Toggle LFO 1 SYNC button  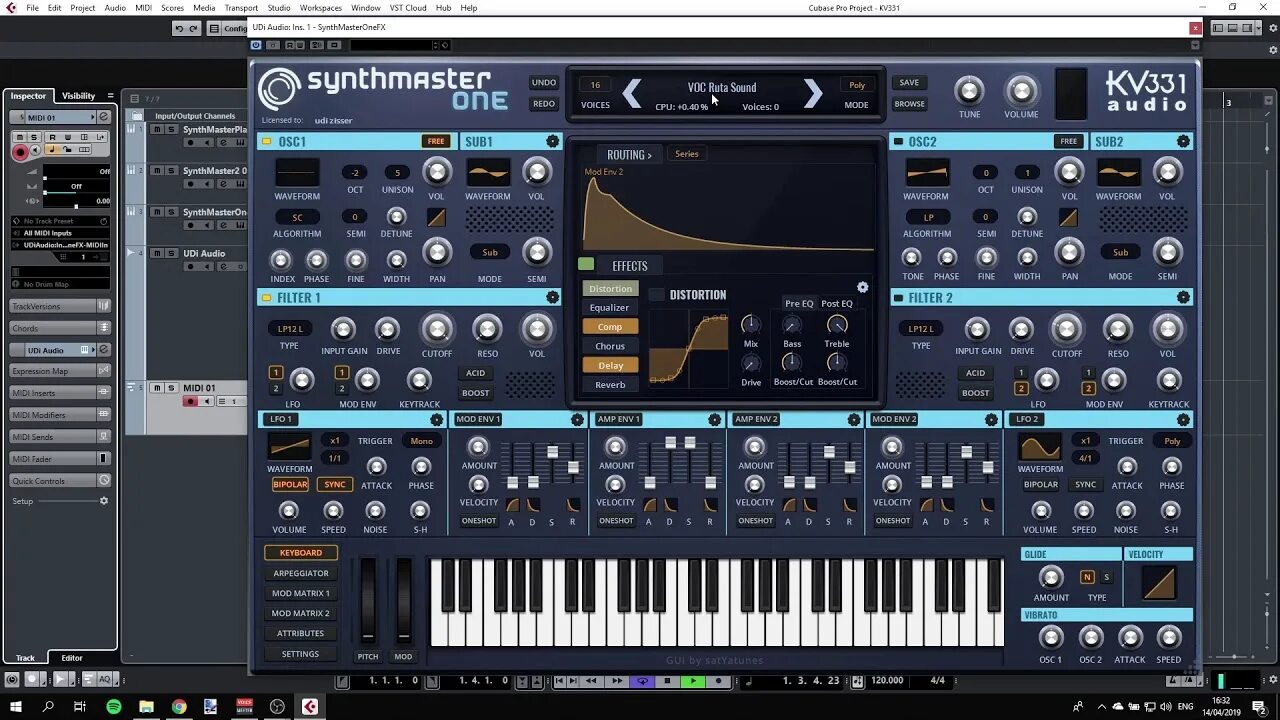click(335, 484)
